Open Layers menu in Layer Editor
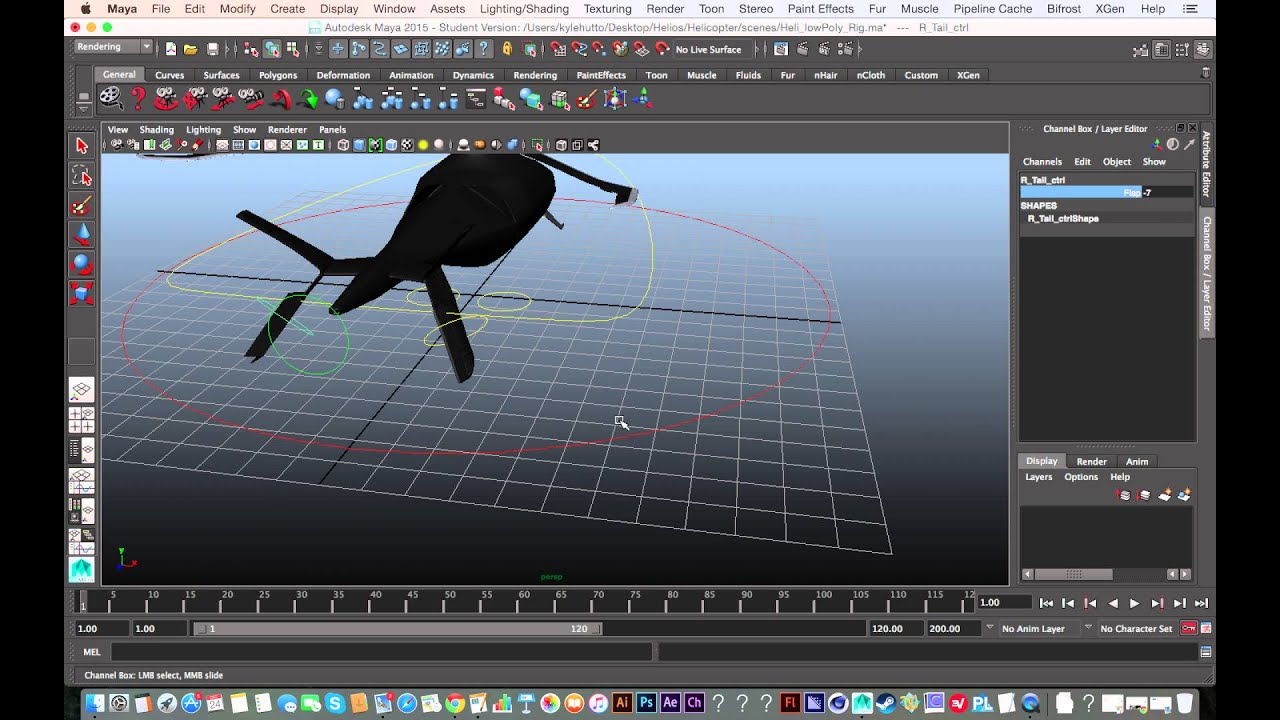 pos(1038,477)
